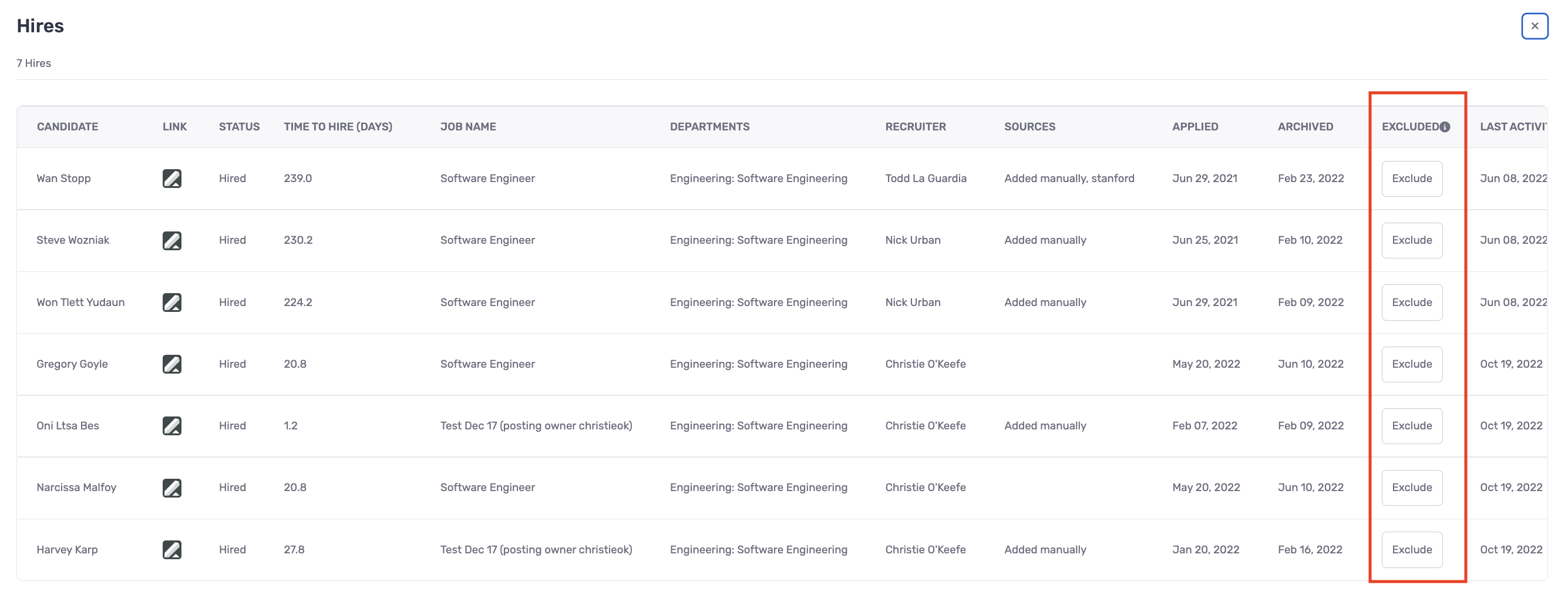Open Harvey Karp's profile link icon
Image resolution: width=1568 pixels, height=598 pixels.
point(171,549)
